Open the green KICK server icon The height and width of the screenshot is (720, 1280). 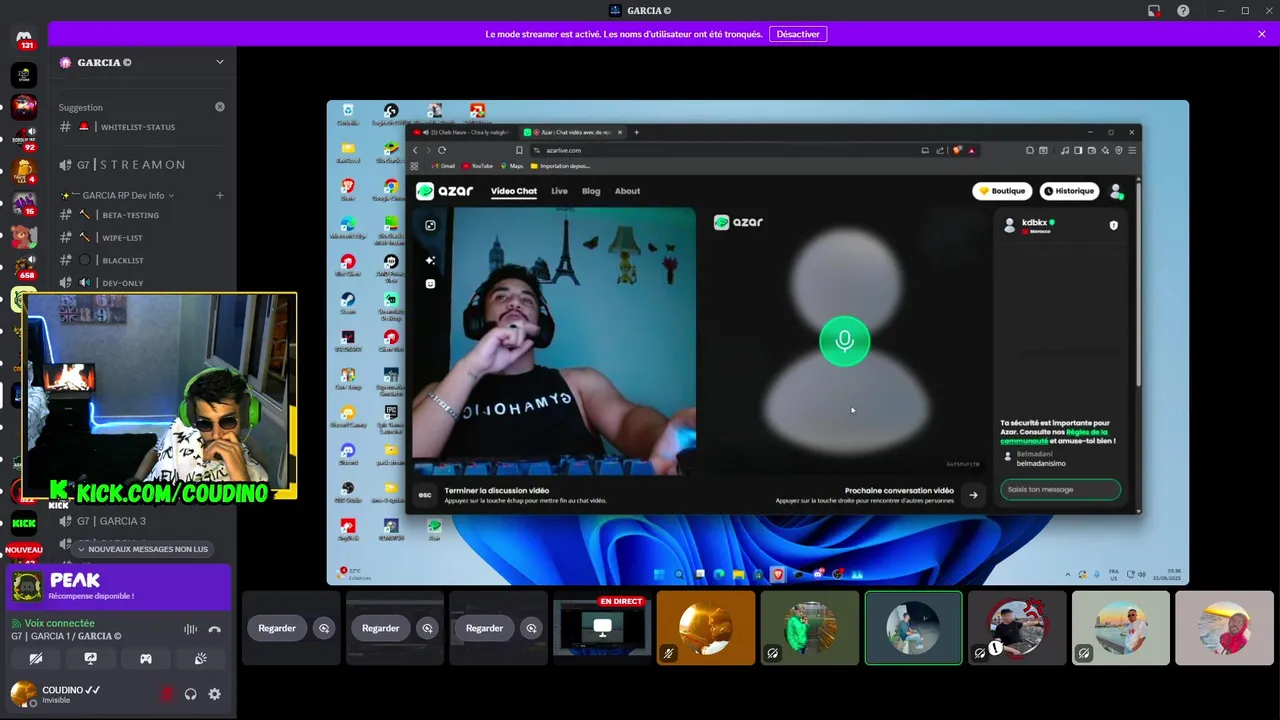tap(24, 522)
